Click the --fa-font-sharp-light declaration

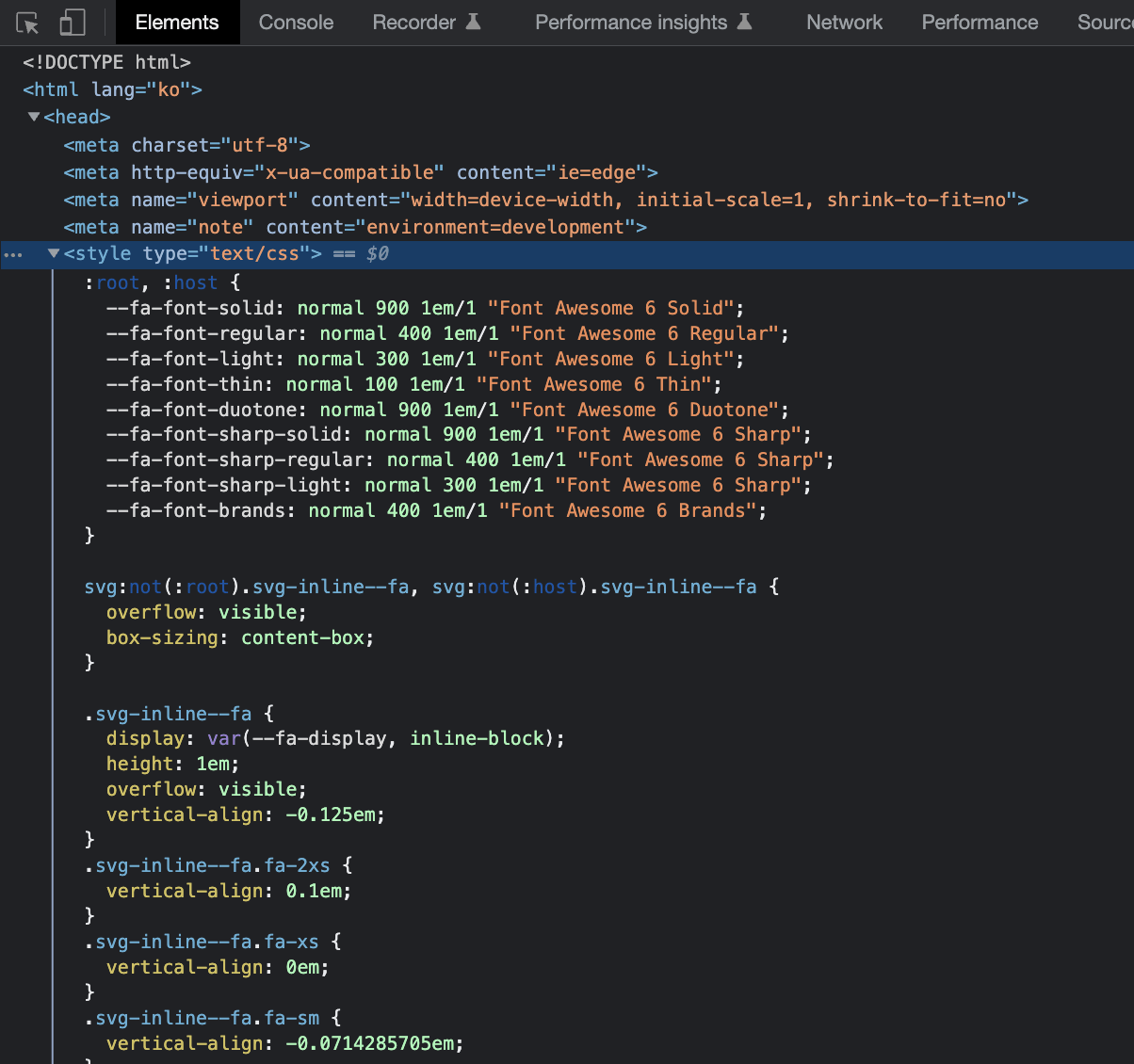pyautogui.click(x=459, y=485)
